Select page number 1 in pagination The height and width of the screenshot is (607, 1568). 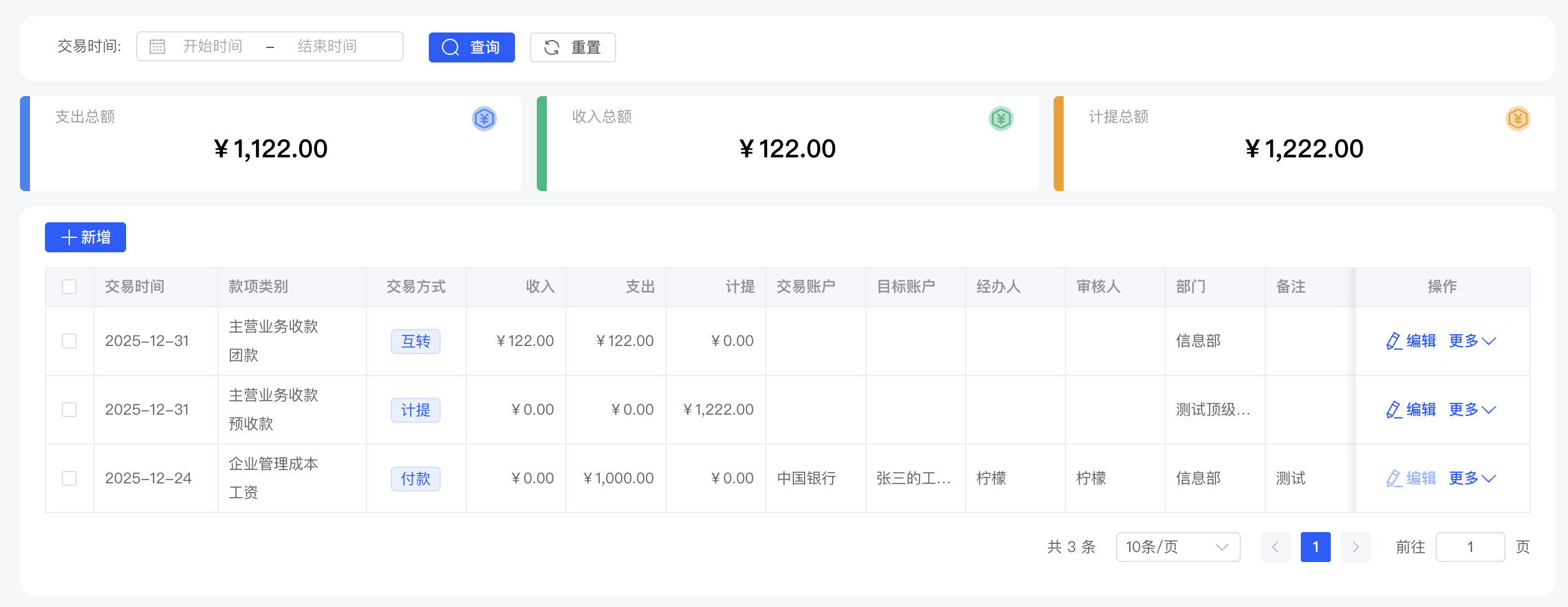[1315, 547]
